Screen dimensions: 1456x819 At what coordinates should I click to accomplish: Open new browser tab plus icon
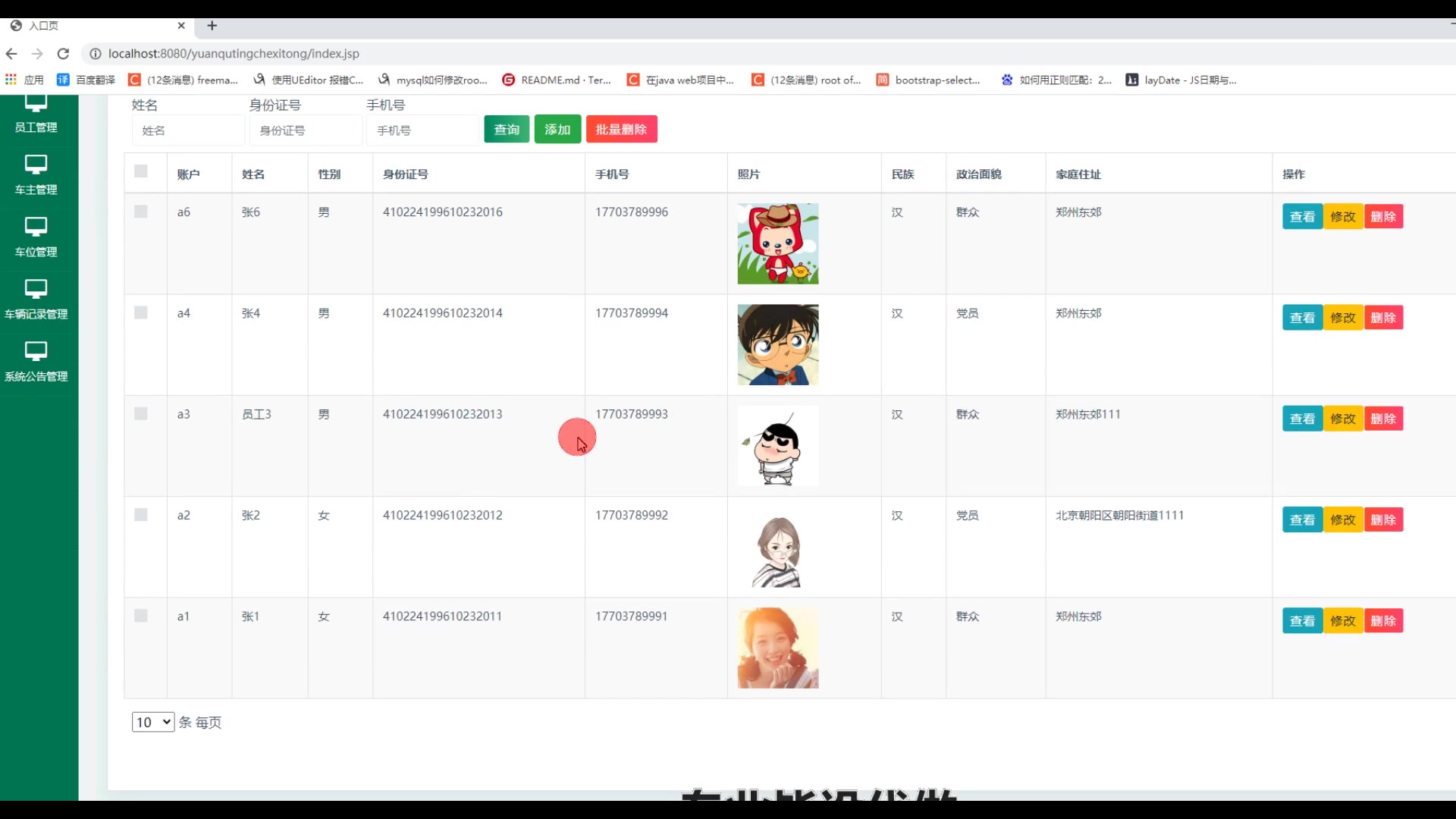pyautogui.click(x=212, y=26)
